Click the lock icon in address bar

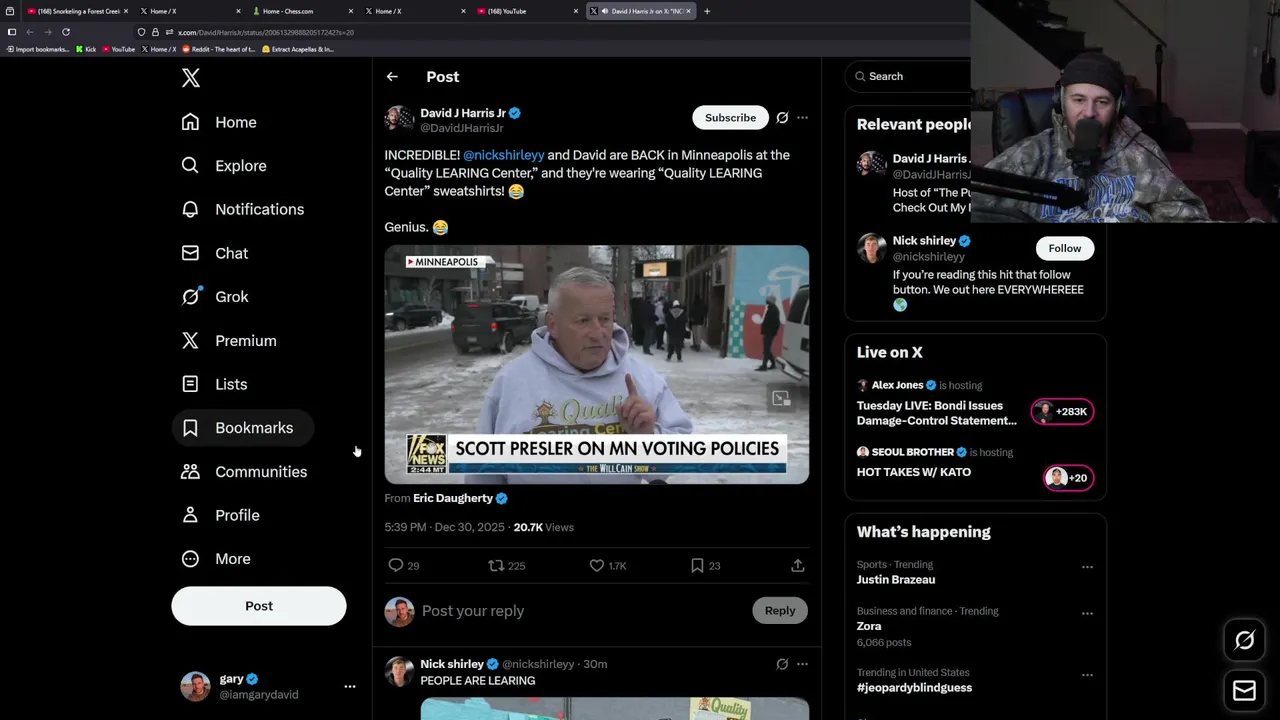(x=155, y=32)
